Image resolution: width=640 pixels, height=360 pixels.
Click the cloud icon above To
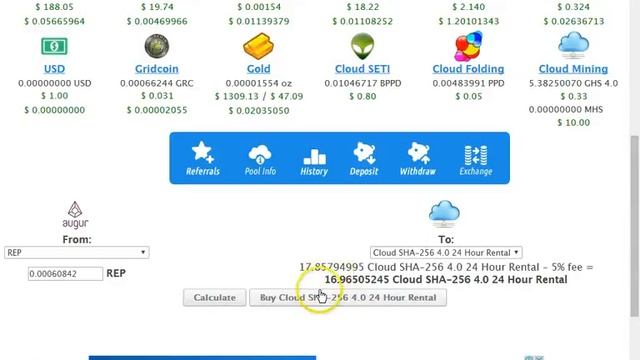coord(444,213)
